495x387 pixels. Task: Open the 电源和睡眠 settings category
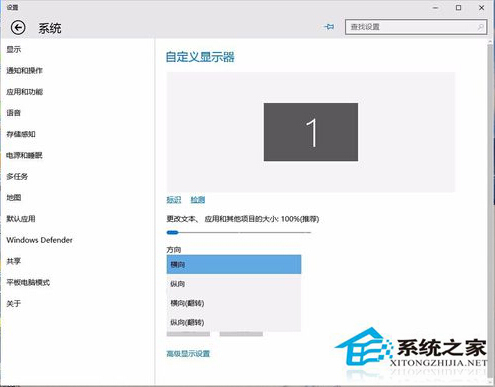click(24, 155)
